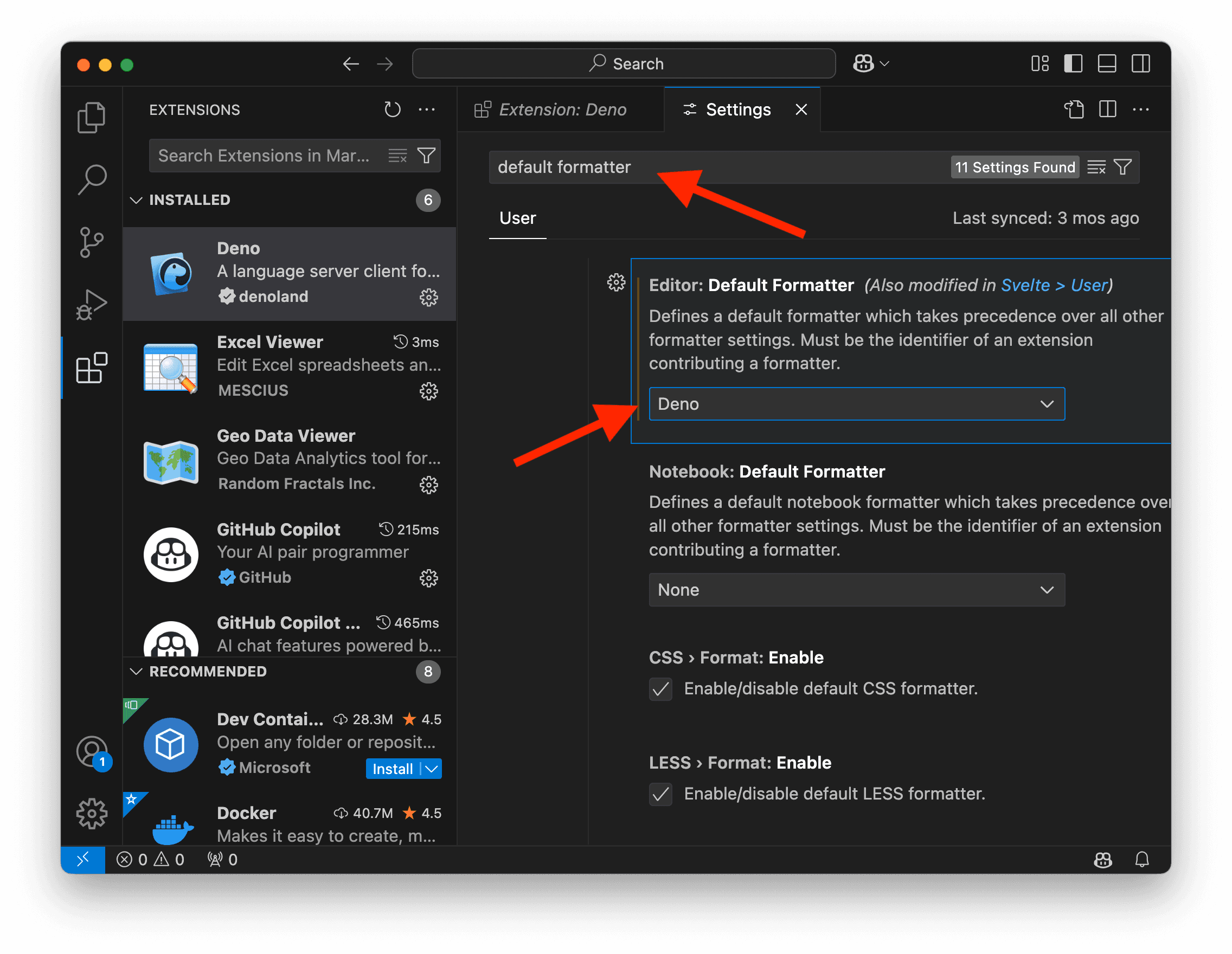1232x954 pixels.
Task: Refresh the installed extensions list
Action: tap(393, 109)
